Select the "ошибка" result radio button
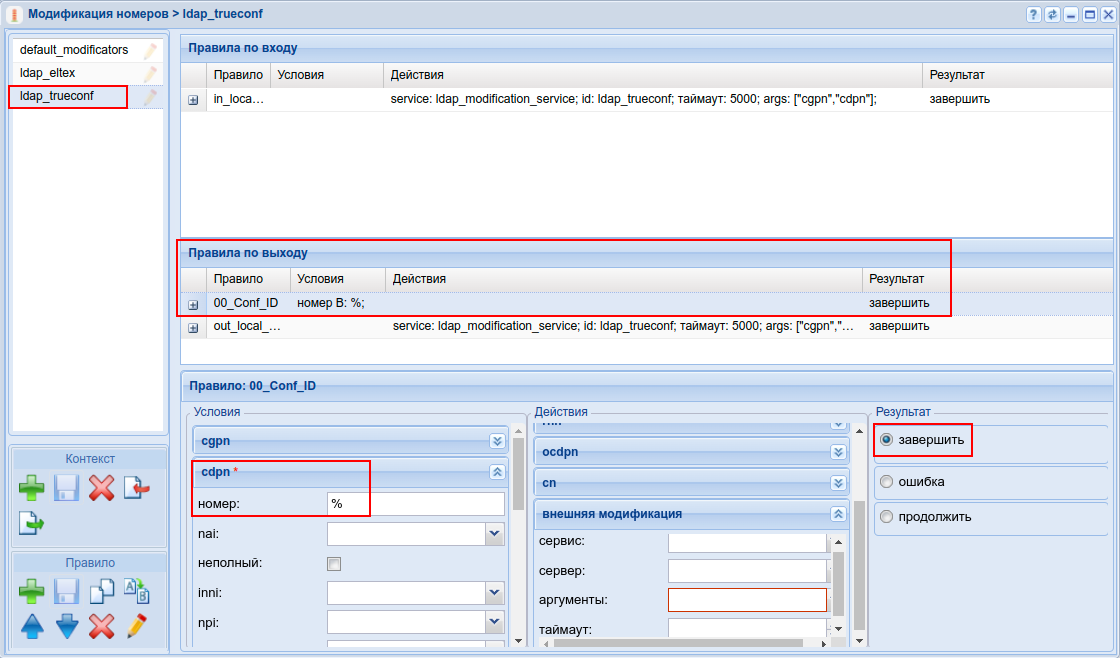Screen dimensions: 1120x658 coord(886,482)
